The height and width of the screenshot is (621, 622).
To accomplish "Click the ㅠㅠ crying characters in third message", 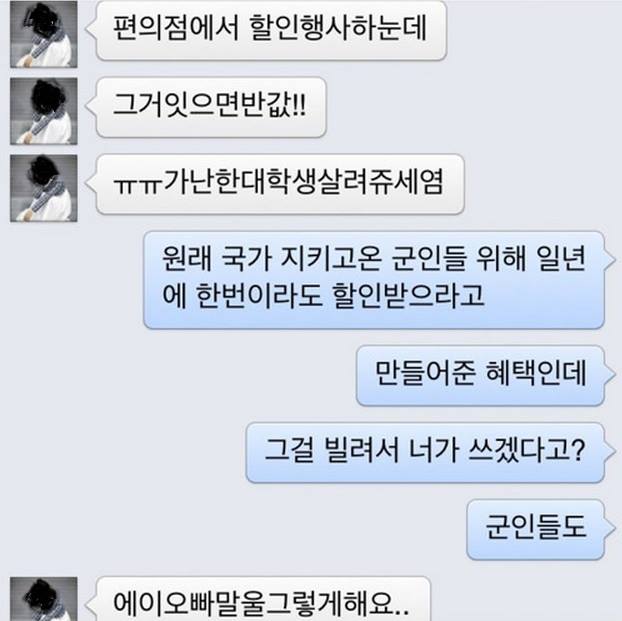I will 137,184.
